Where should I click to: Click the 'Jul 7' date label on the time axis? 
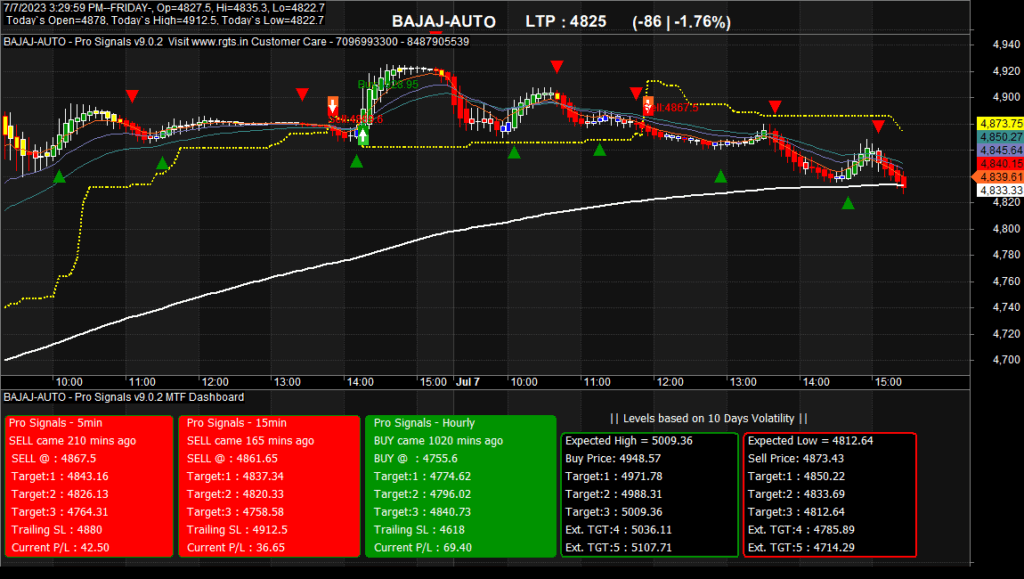coord(468,382)
